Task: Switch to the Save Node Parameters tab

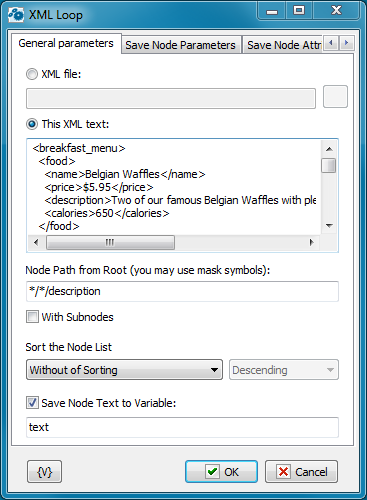Action: [180, 45]
